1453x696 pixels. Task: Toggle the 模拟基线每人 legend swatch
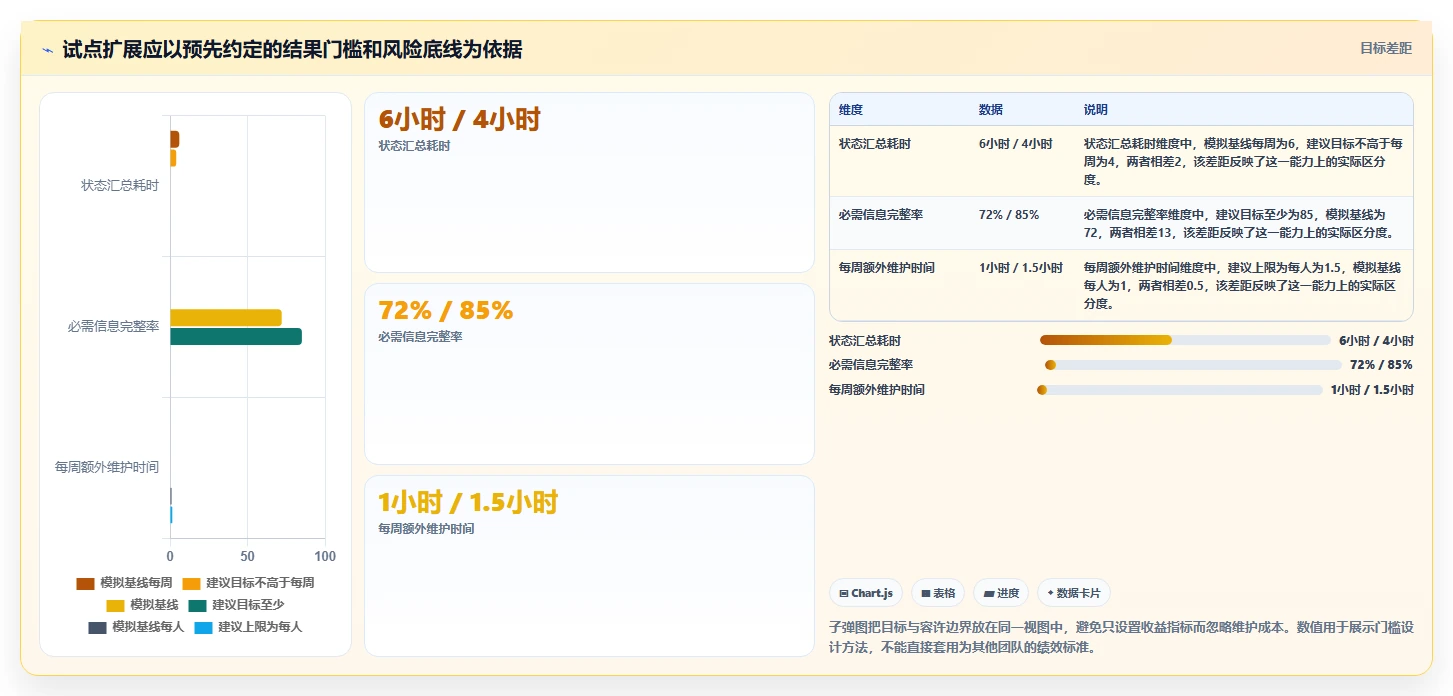(x=97, y=627)
